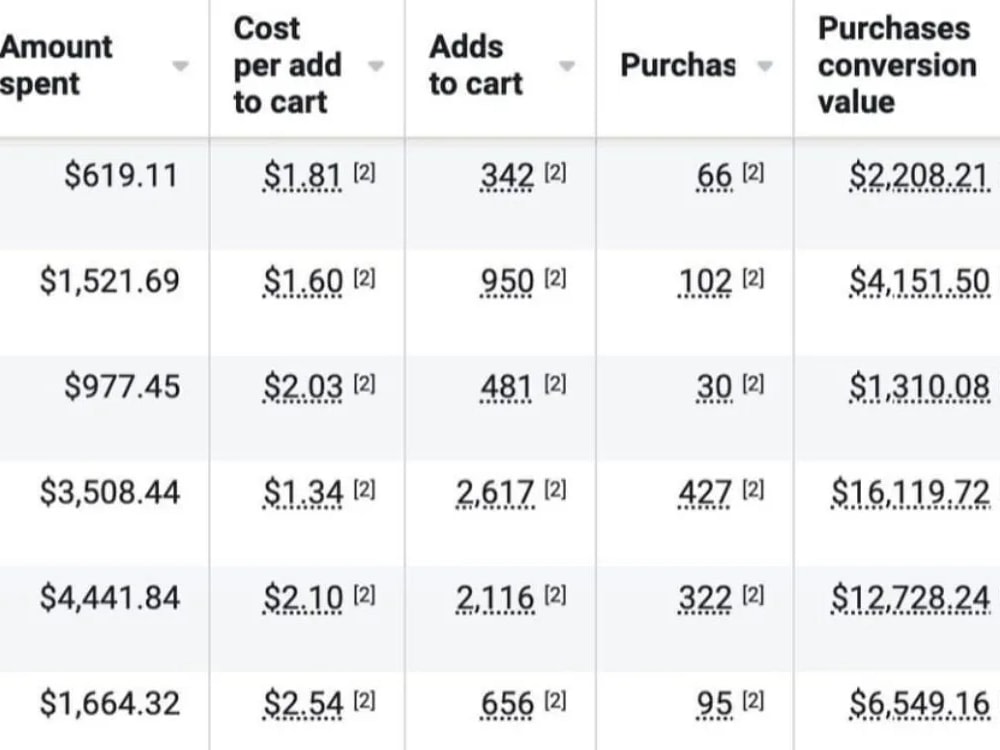1000x750 pixels.
Task: Select the $2,208.21 conversion value
Action: point(919,175)
